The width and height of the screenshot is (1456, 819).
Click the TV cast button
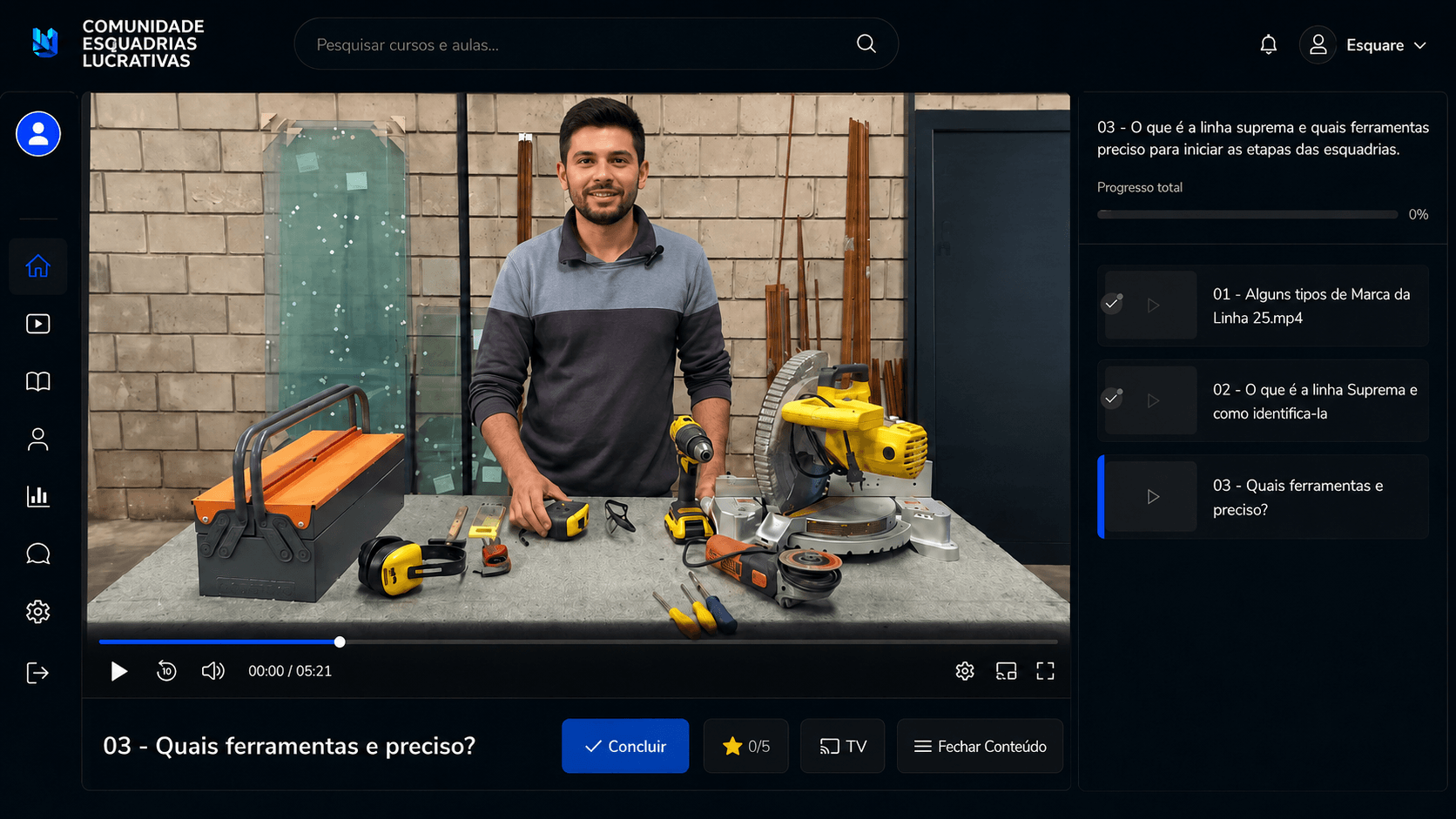(842, 746)
